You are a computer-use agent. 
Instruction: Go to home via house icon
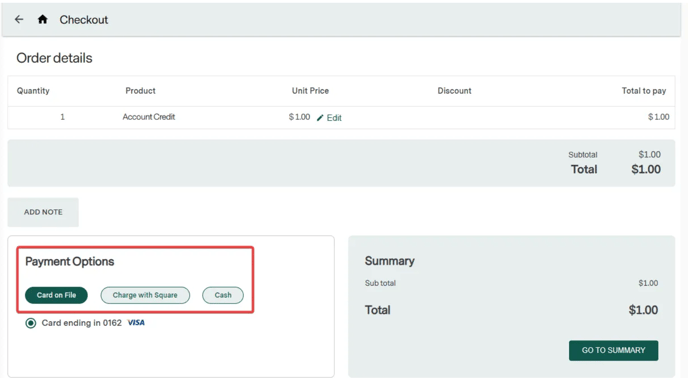pyautogui.click(x=43, y=19)
